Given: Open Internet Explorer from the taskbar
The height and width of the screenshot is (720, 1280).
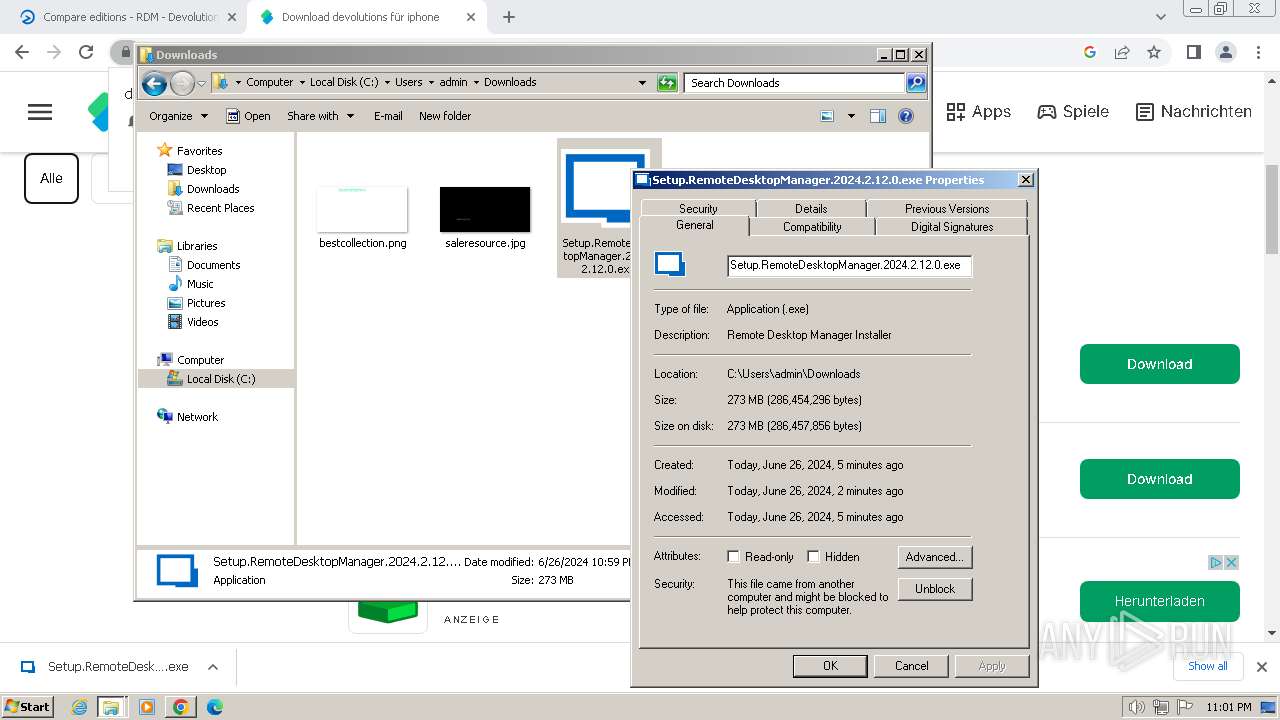Looking at the screenshot, I should [80, 707].
